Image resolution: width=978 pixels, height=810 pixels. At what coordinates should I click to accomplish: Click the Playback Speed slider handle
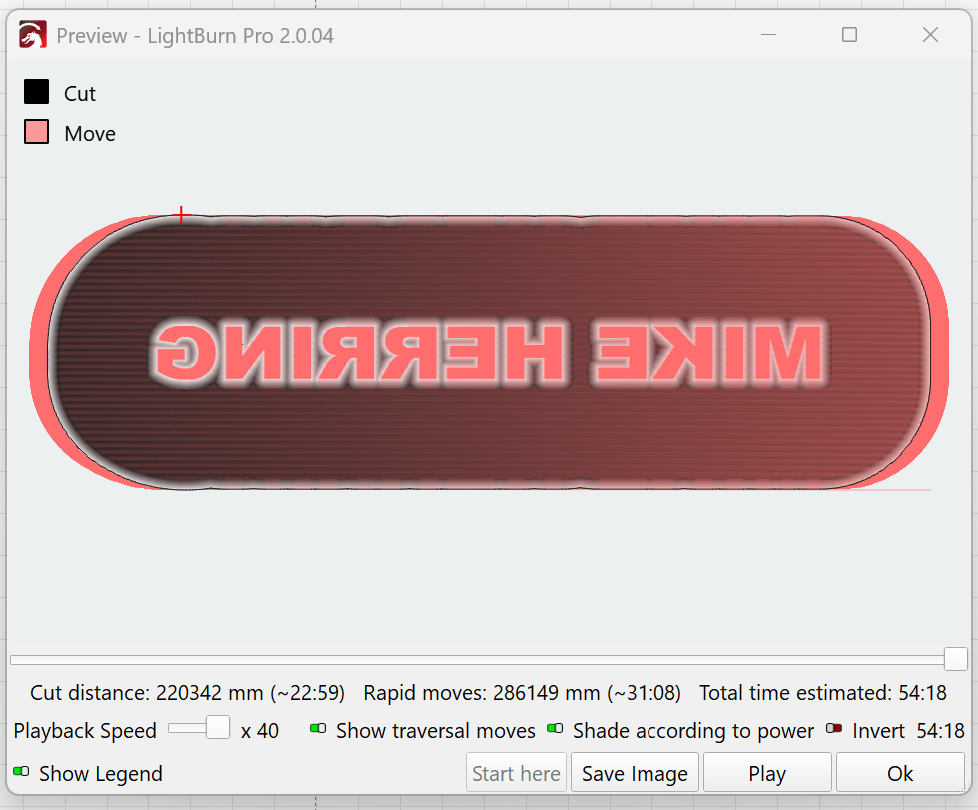coord(218,728)
